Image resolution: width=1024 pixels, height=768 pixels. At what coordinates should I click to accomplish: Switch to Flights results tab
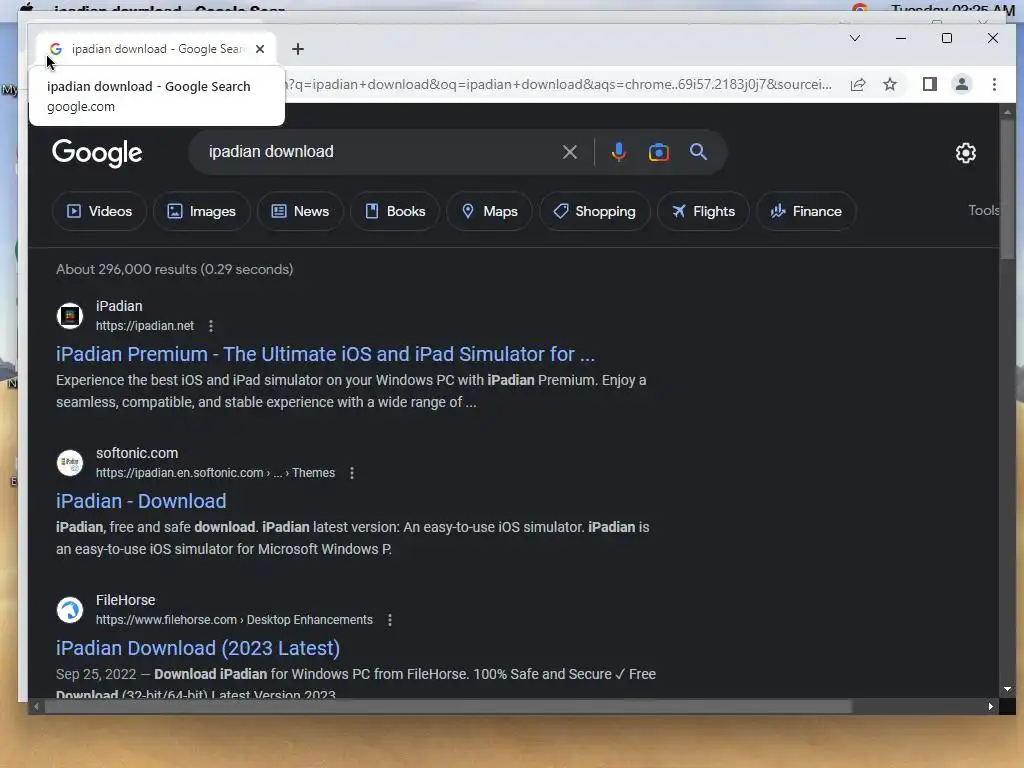703,211
